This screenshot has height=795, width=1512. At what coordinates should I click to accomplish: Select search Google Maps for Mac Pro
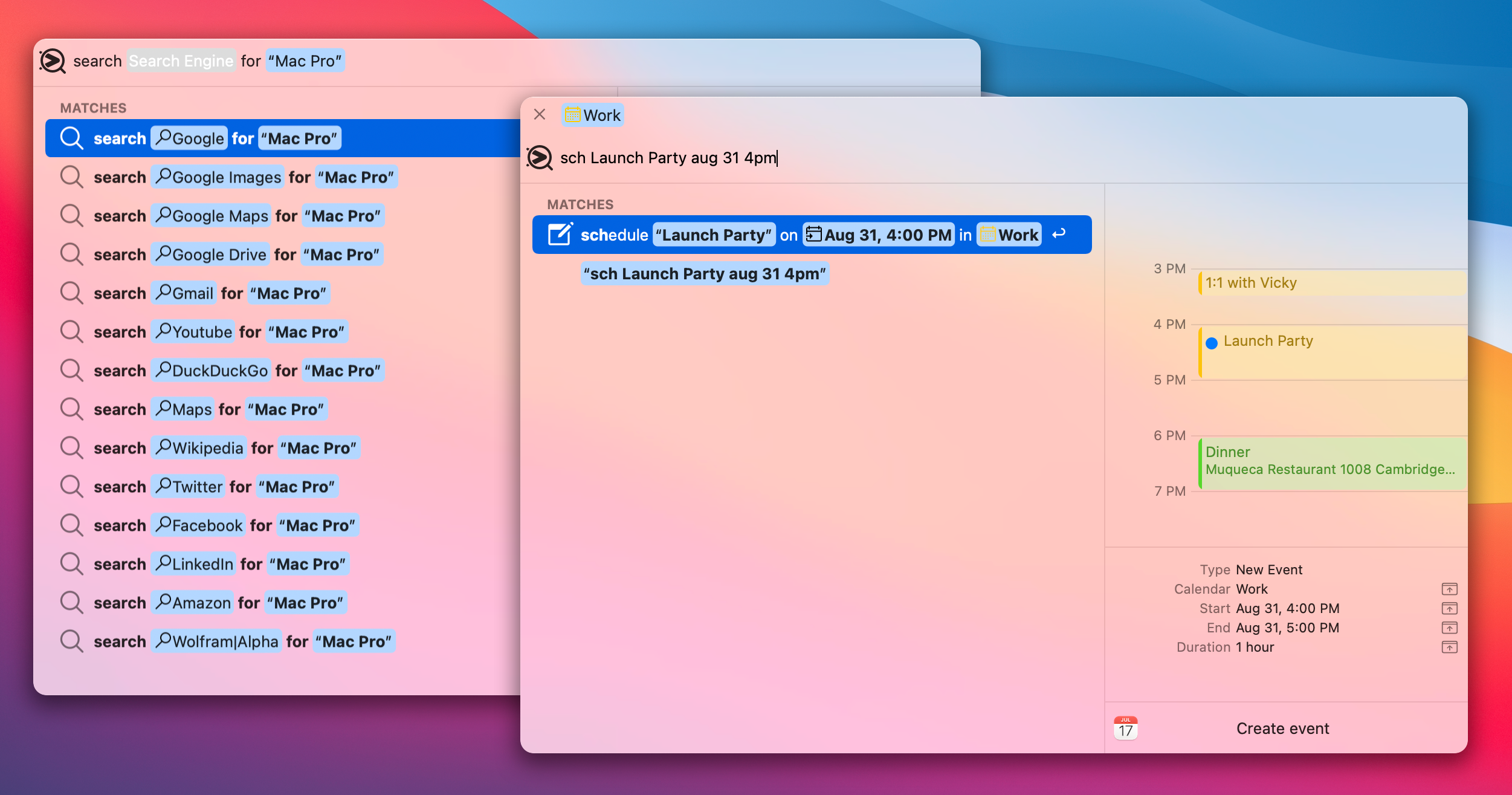[x=283, y=215]
